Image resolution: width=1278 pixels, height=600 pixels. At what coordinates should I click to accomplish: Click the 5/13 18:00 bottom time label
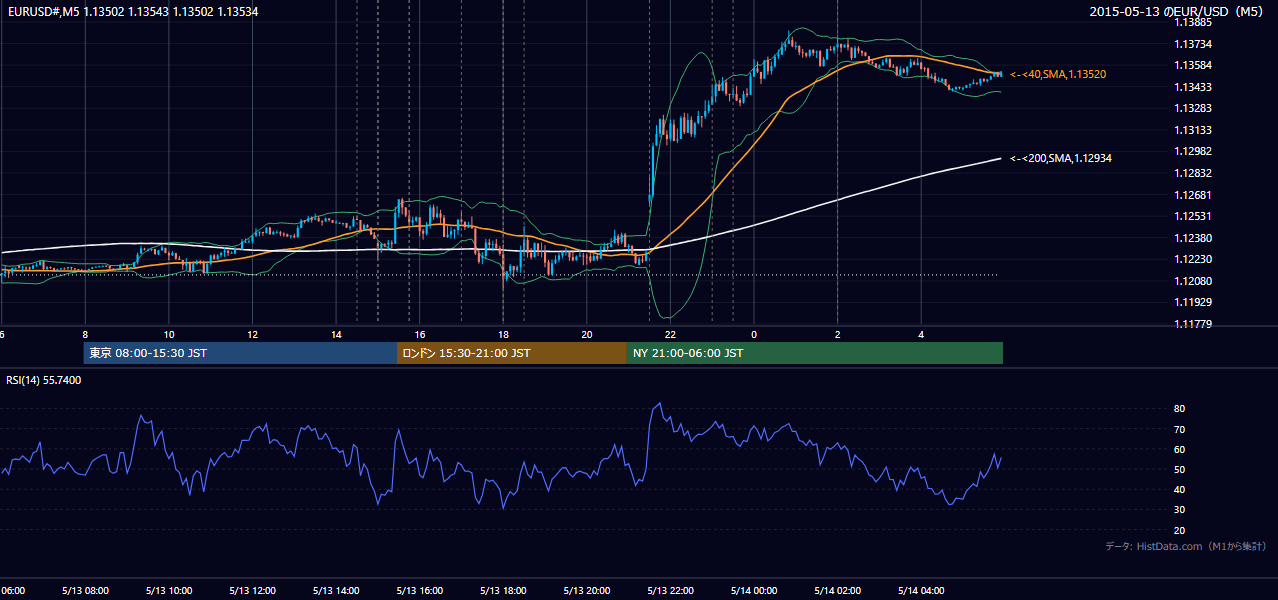coord(503,591)
